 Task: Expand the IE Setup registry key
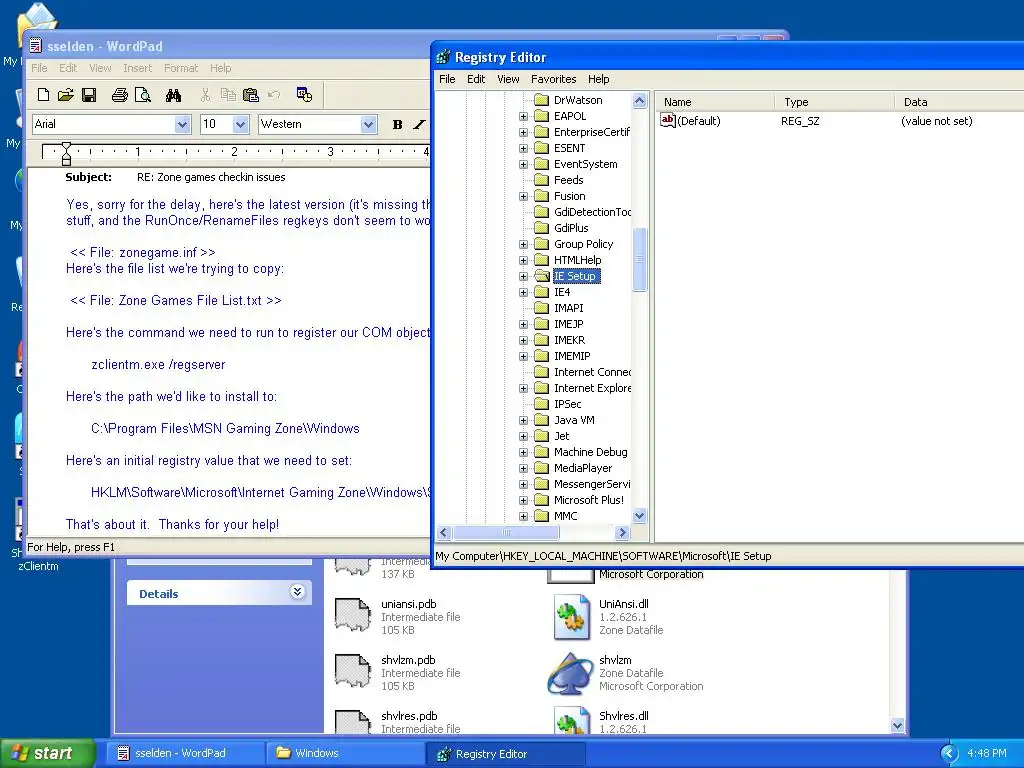(x=523, y=276)
